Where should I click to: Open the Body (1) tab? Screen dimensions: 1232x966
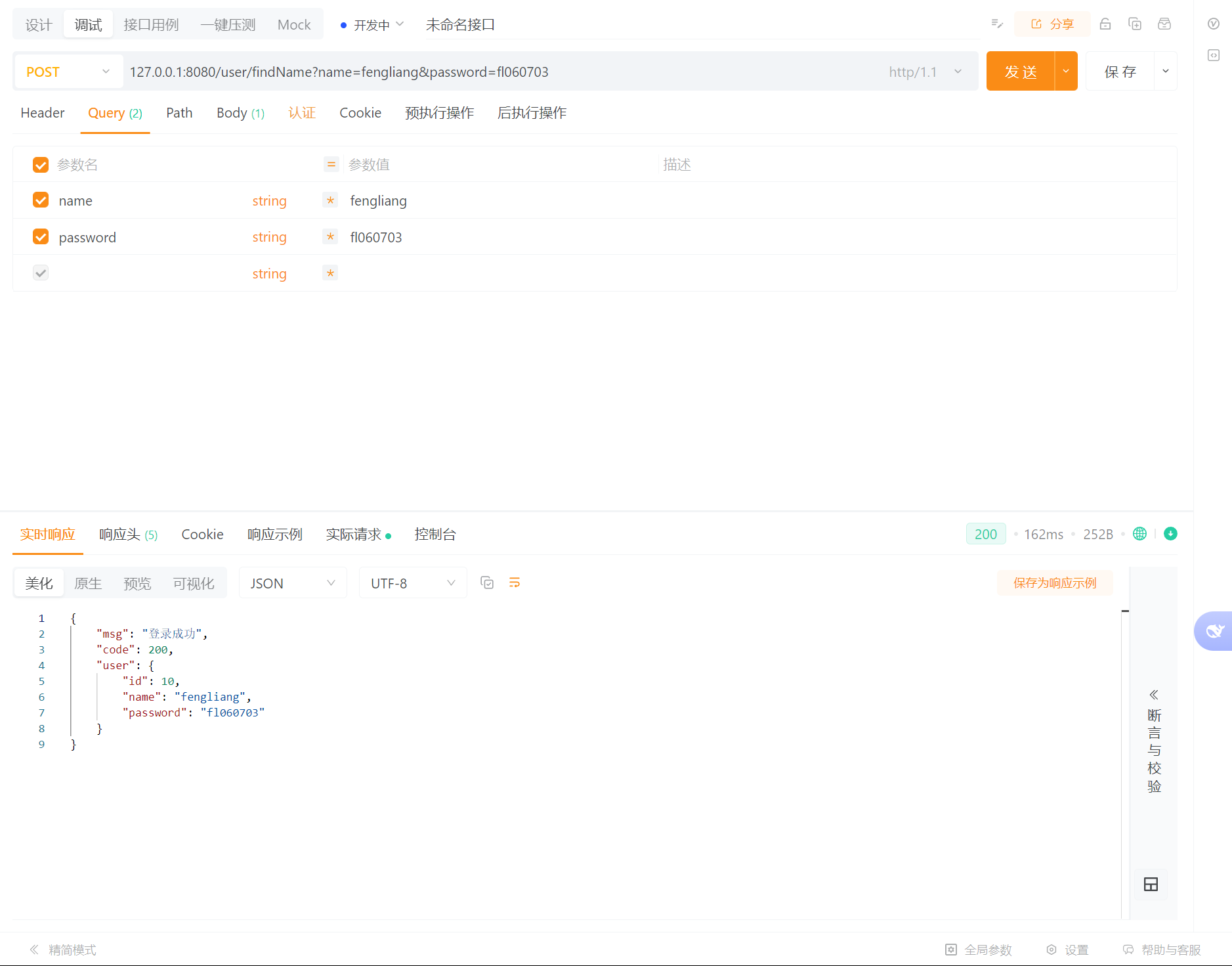[x=240, y=113]
